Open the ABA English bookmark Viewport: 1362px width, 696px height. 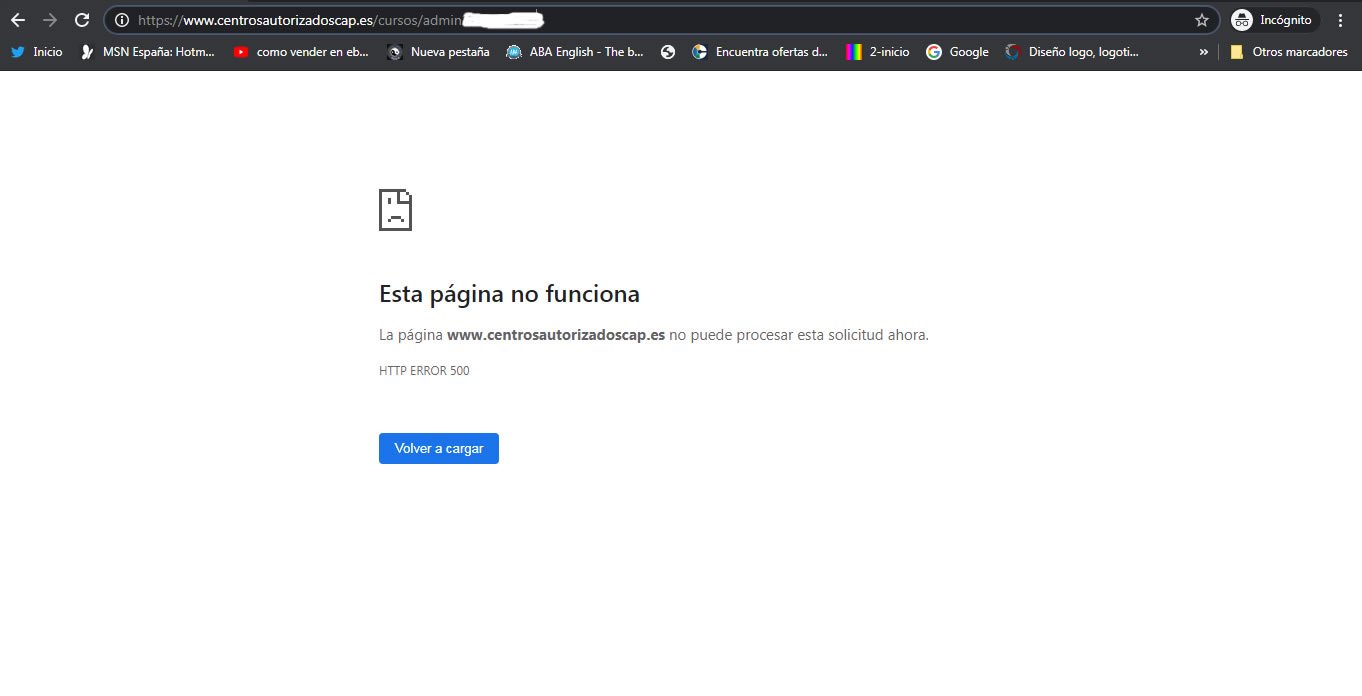575,52
